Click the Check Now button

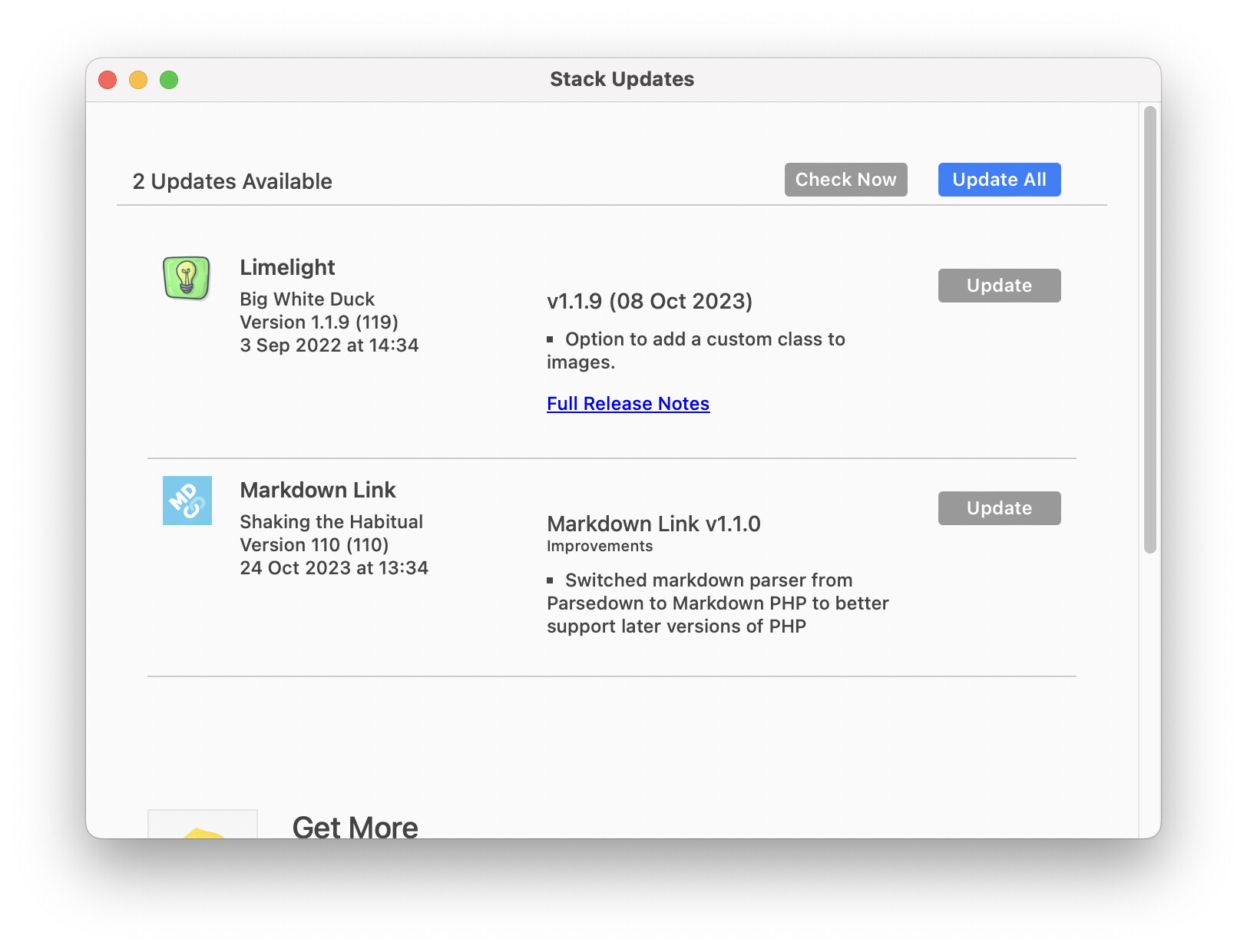845,180
